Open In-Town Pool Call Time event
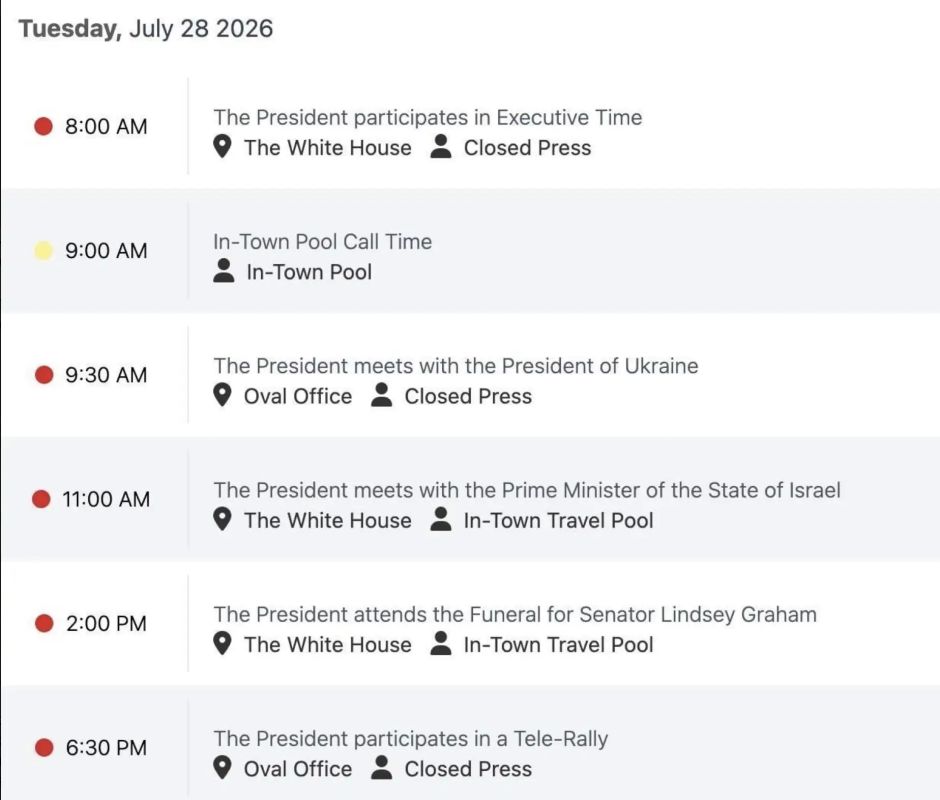 click(323, 242)
